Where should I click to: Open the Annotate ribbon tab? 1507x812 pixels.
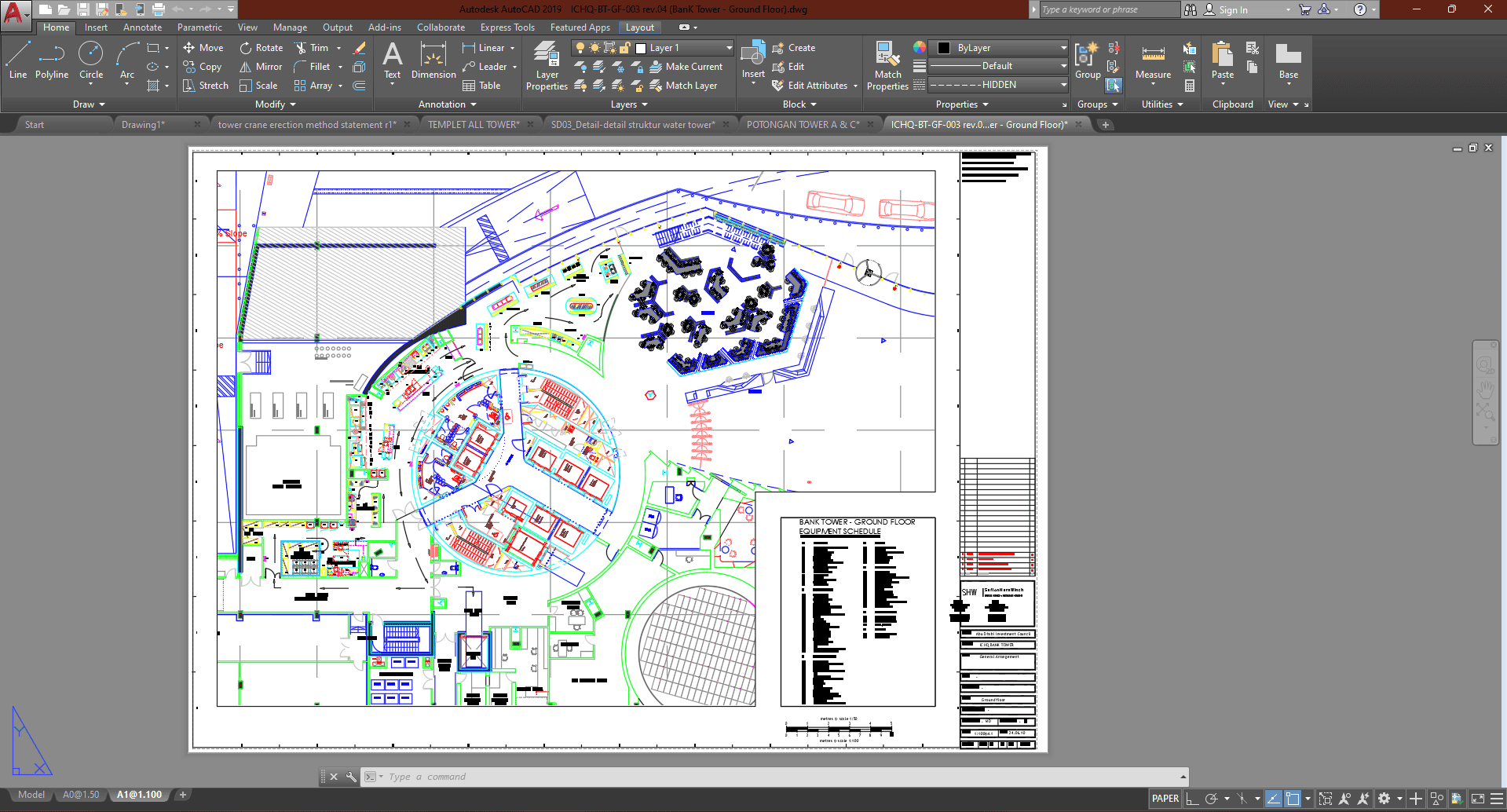click(142, 27)
